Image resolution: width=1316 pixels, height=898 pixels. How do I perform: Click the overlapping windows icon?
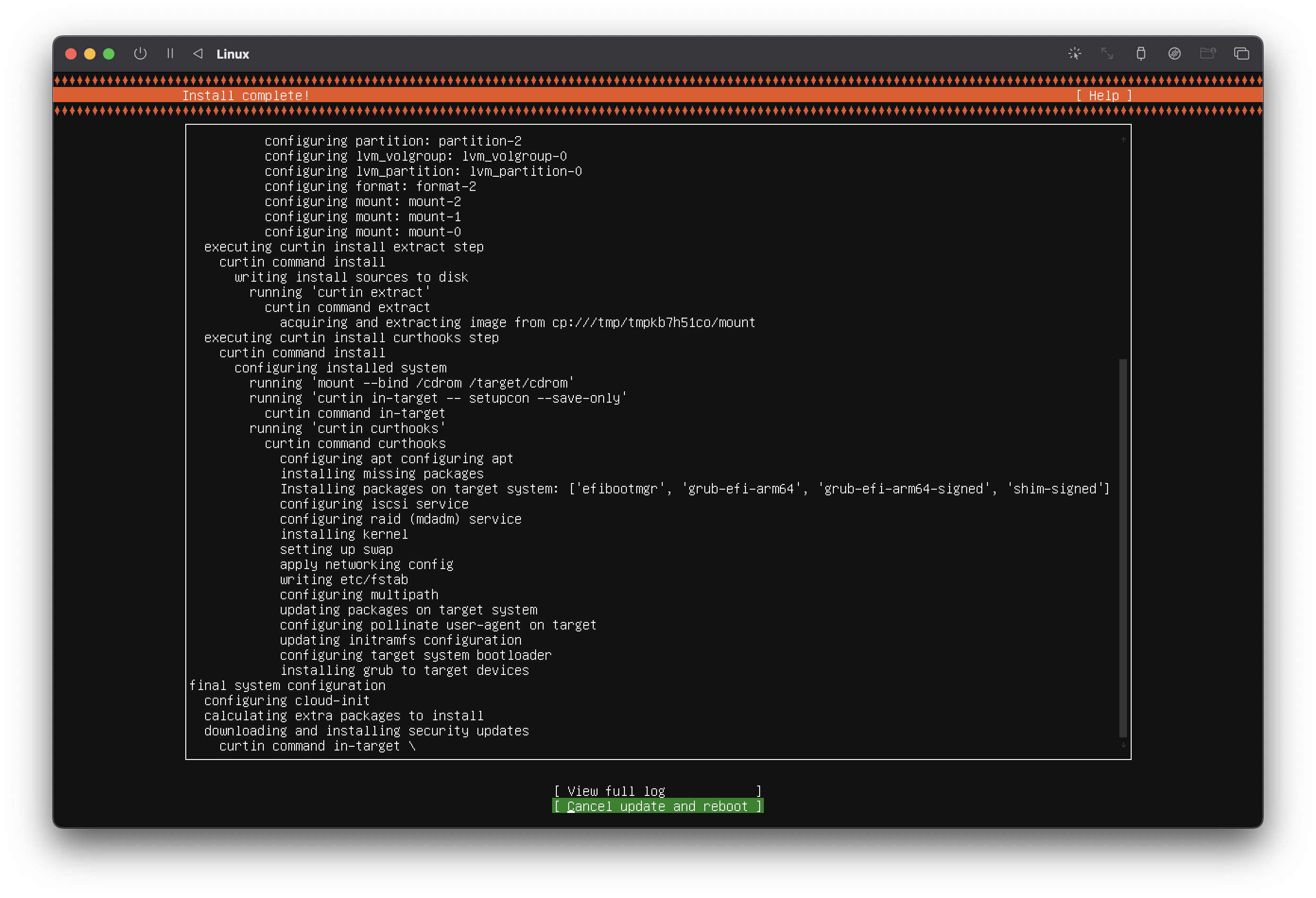1241,54
